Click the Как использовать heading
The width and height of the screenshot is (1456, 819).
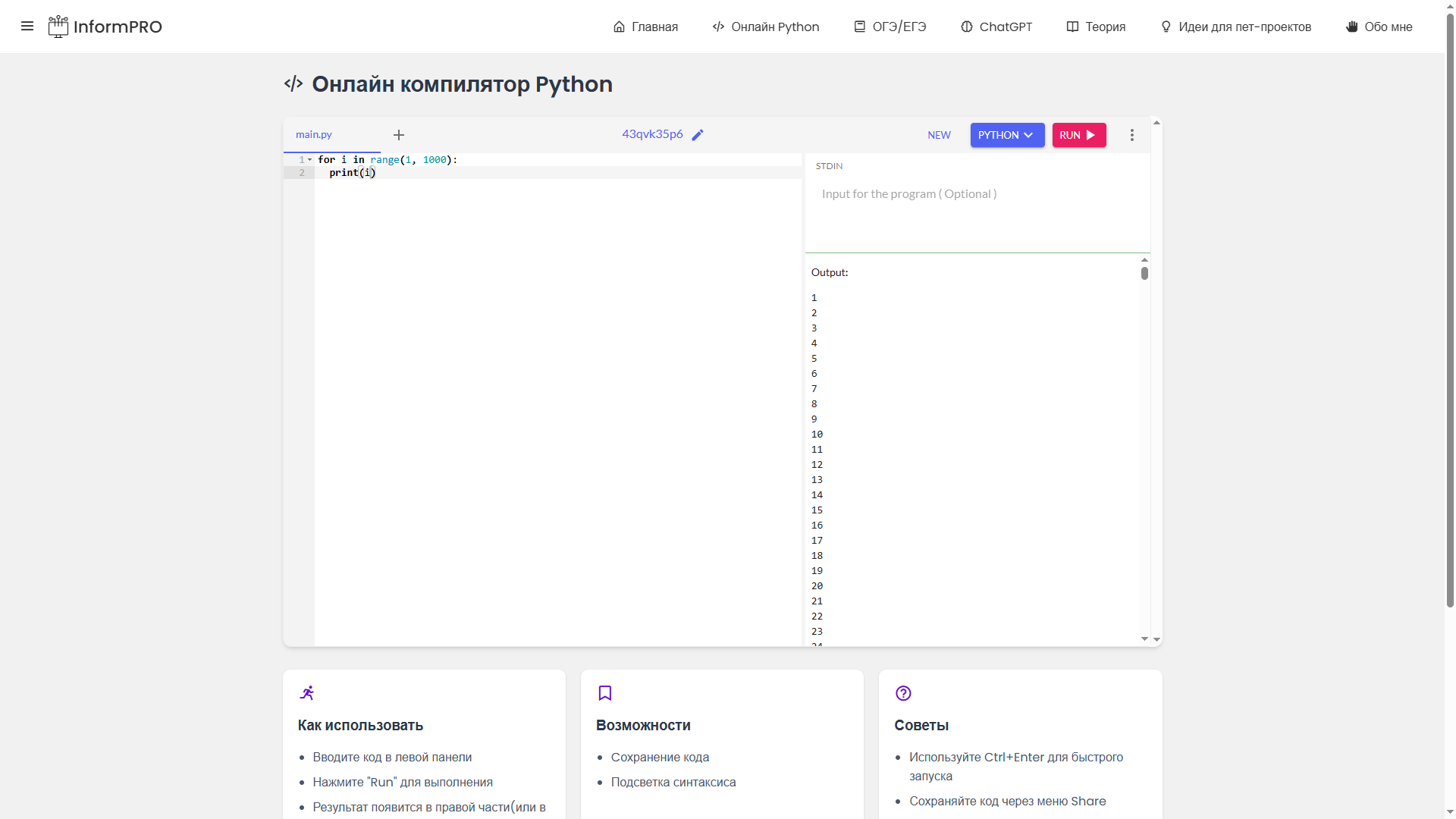click(360, 725)
